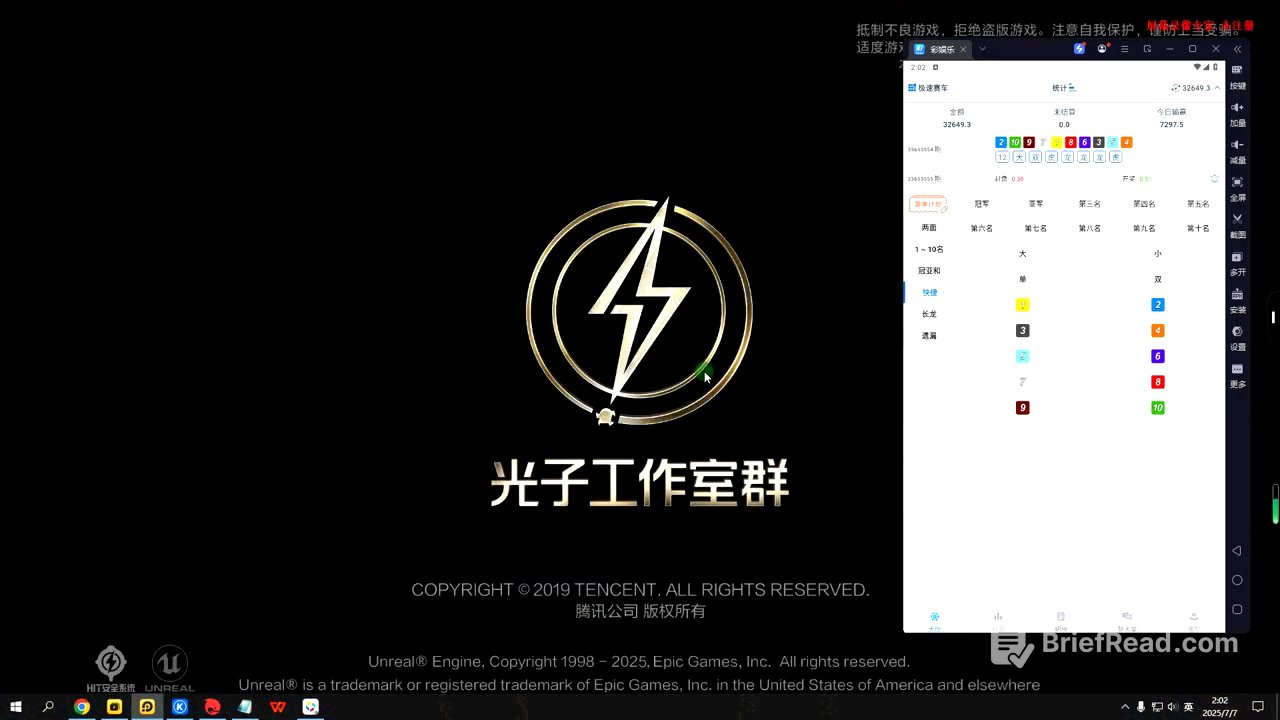Tap the Android back triangle button
Image resolution: width=1280 pixels, height=720 pixels.
[1237, 551]
